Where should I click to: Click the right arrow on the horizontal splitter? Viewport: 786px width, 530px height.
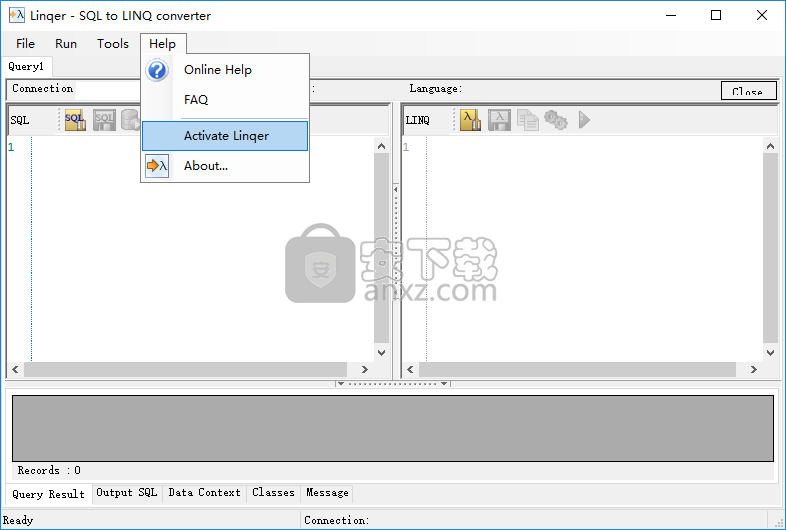point(444,384)
